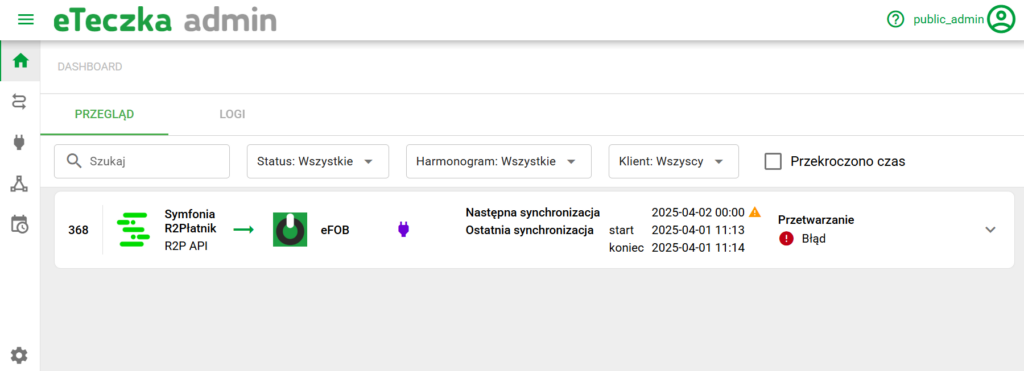Click start time 2025-04-01 11:13

[x=698, y=230]
